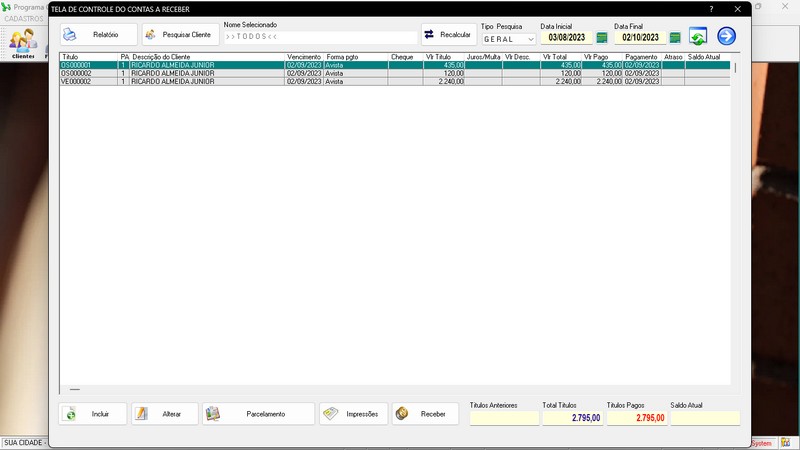Click the Pagamento column header

tap(642, 57)
